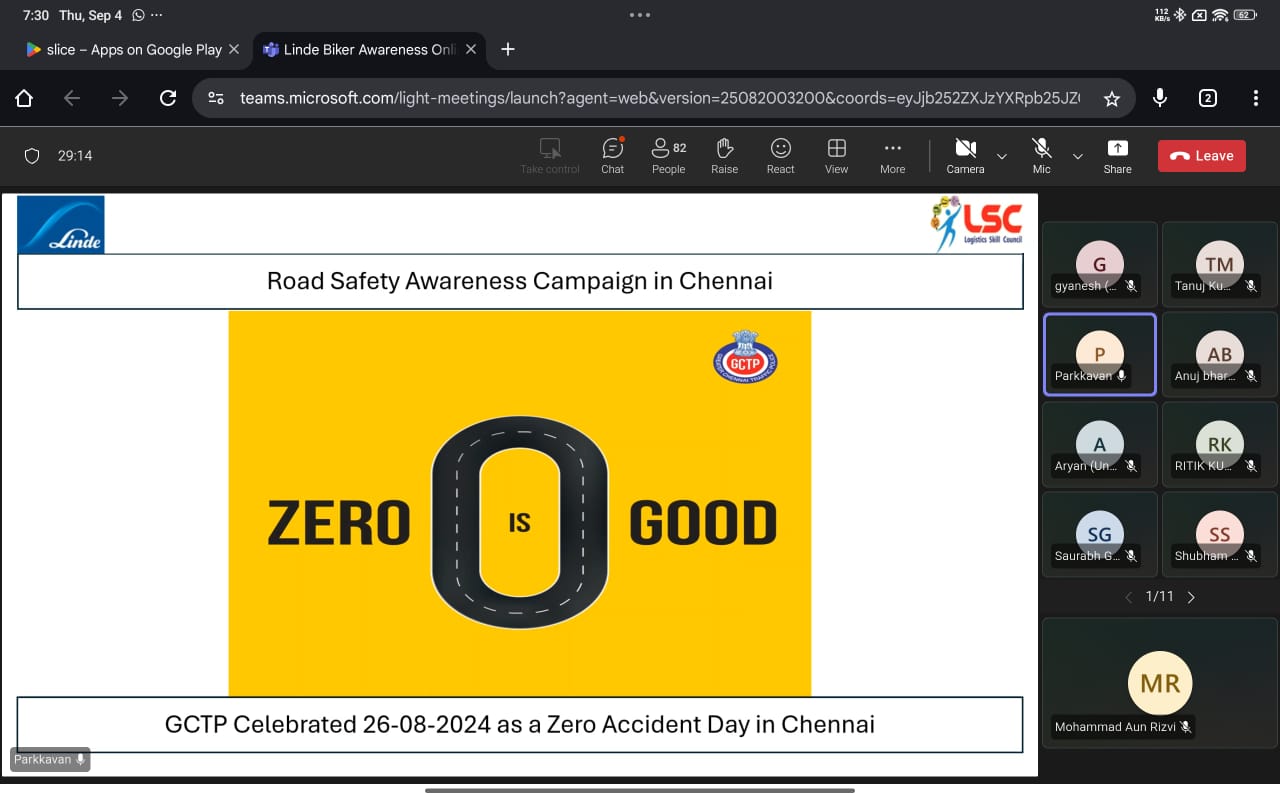
Task: Open the browser three-dot menu
Action: pos(1254,97)
